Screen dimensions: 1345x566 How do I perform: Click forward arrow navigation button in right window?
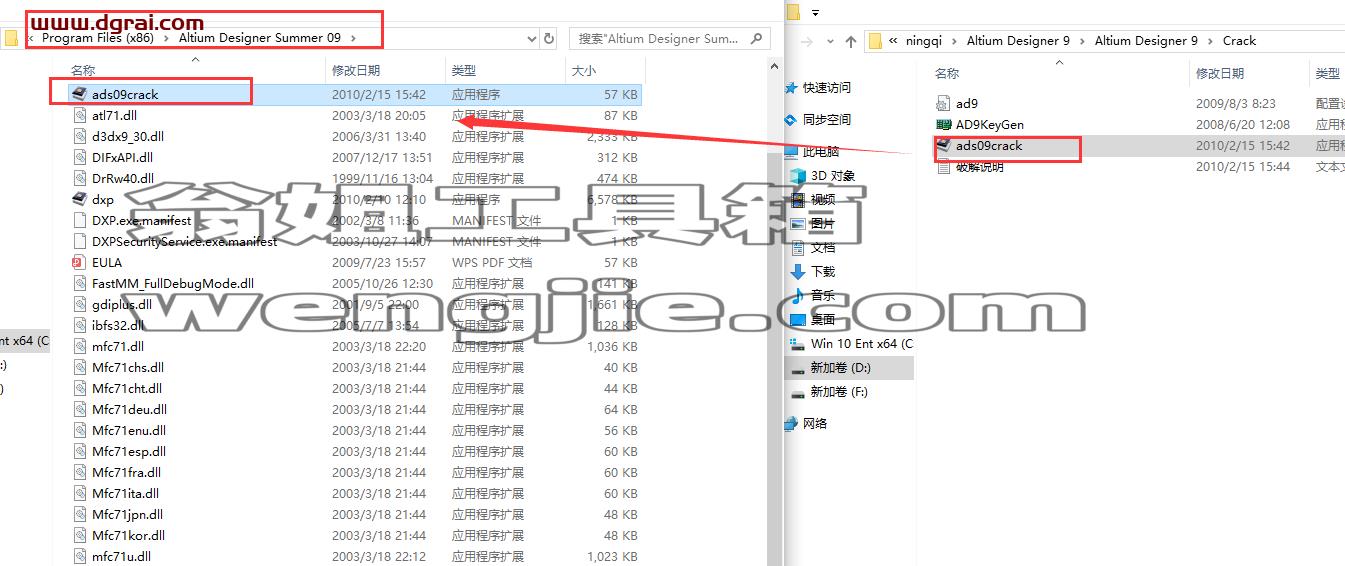point(807,41)
